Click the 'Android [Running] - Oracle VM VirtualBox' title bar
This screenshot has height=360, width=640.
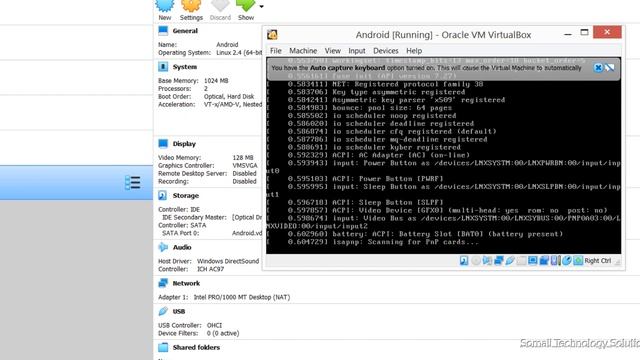point(443,35)
